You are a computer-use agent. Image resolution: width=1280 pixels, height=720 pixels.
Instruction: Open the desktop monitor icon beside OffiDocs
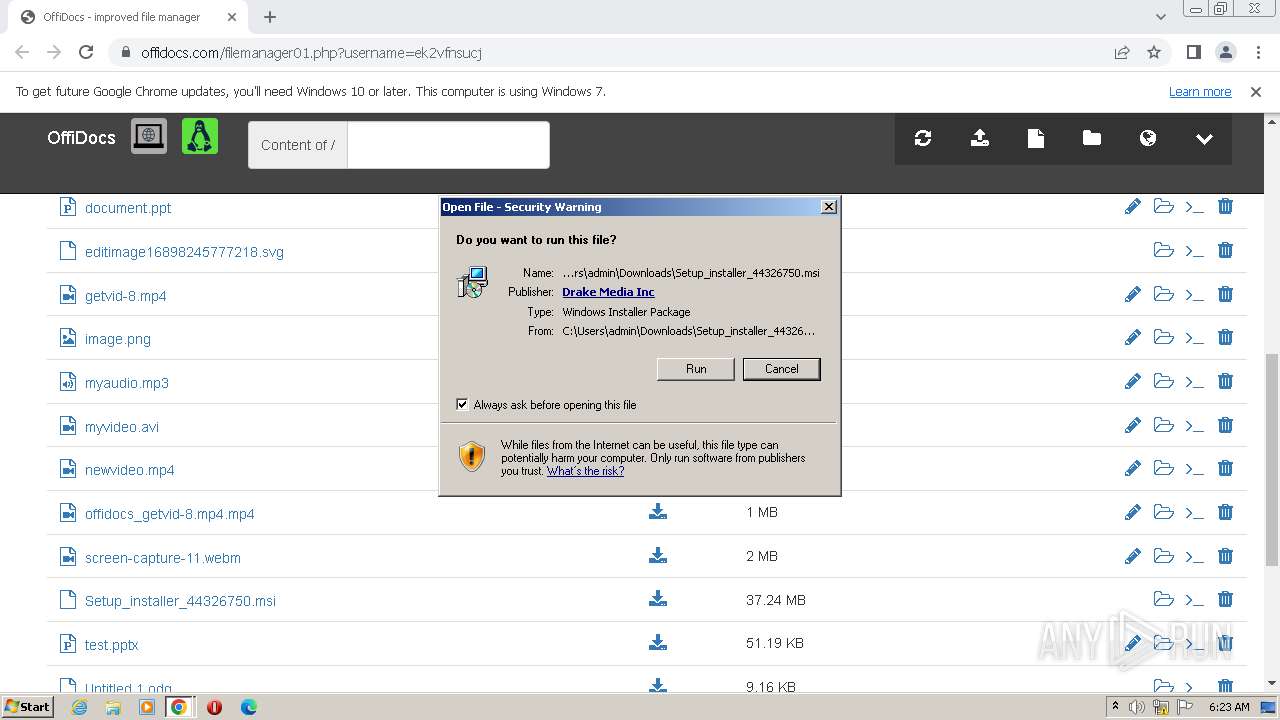pyautogui.click(x=149, y=136)
